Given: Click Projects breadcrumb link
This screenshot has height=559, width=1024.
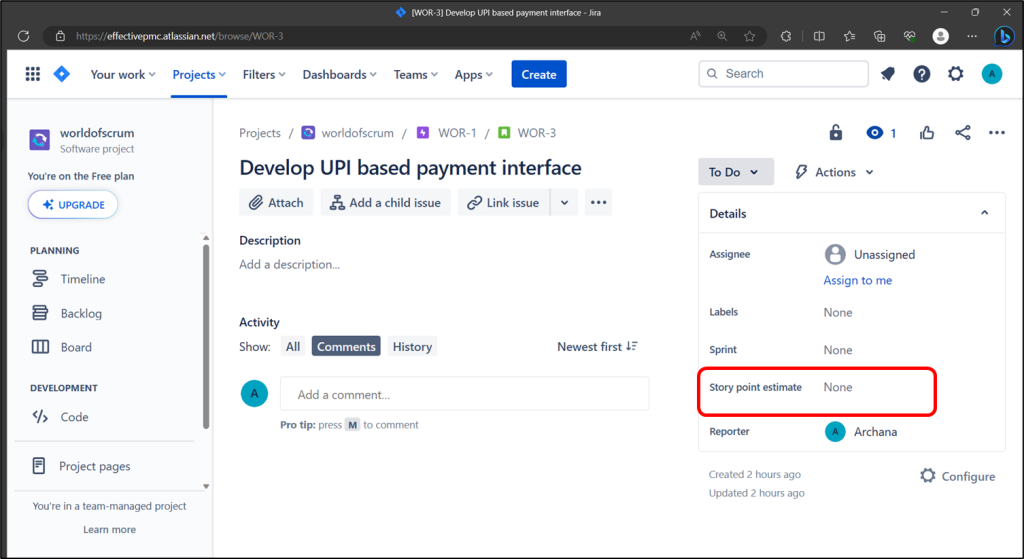Looking at the screenshot, I should pos(260,133).
